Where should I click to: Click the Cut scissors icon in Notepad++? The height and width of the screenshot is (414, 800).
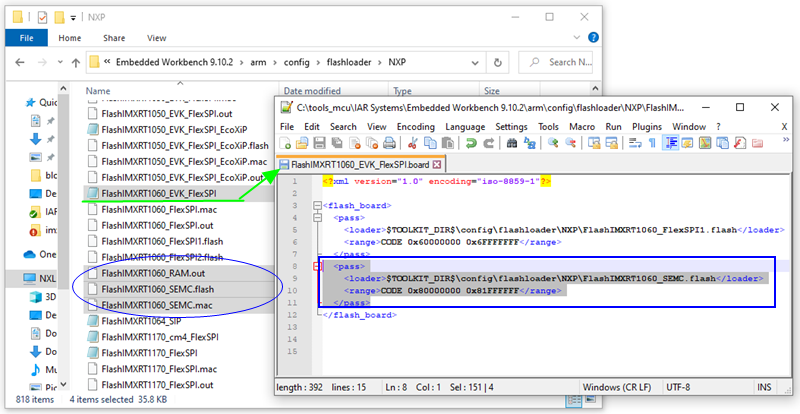click(x=413, y=143)
